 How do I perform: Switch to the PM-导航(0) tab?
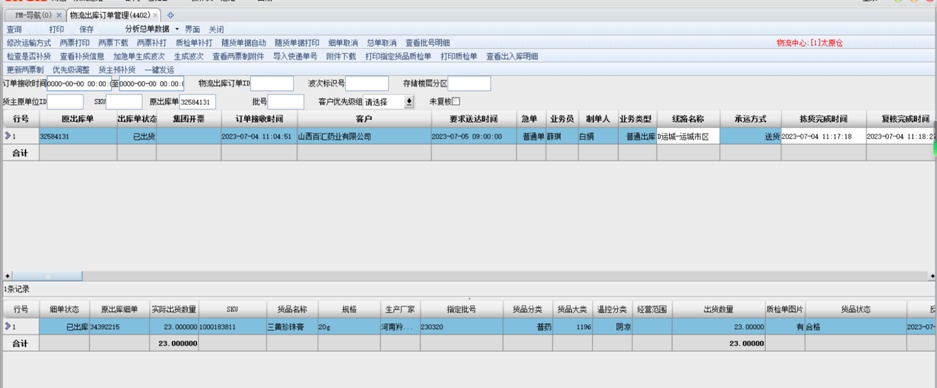pos(33,15)
